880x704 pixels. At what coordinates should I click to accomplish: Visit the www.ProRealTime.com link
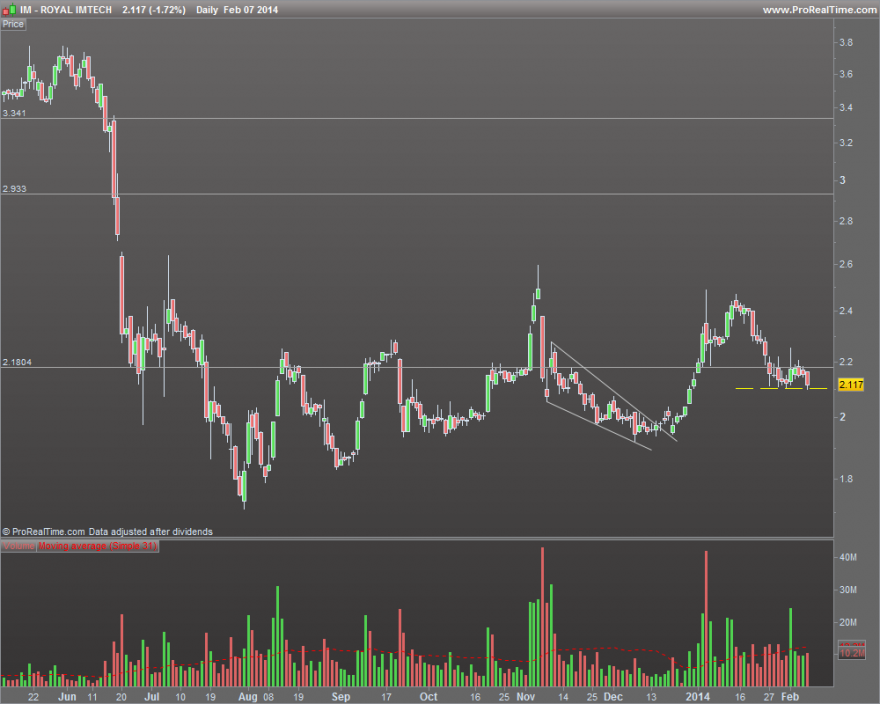point(819,10)
